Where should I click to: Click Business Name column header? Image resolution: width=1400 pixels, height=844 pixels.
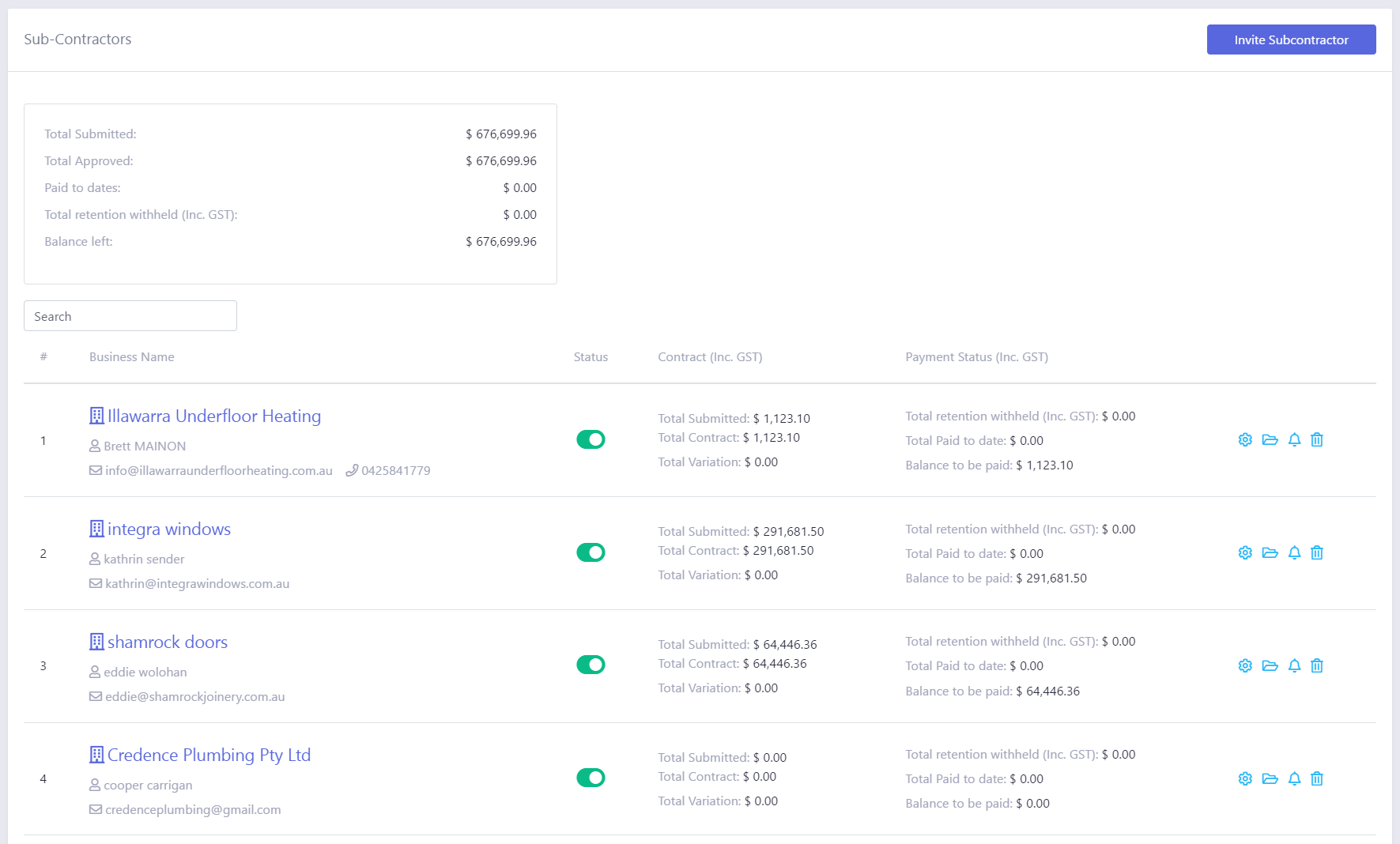[132, 357]
